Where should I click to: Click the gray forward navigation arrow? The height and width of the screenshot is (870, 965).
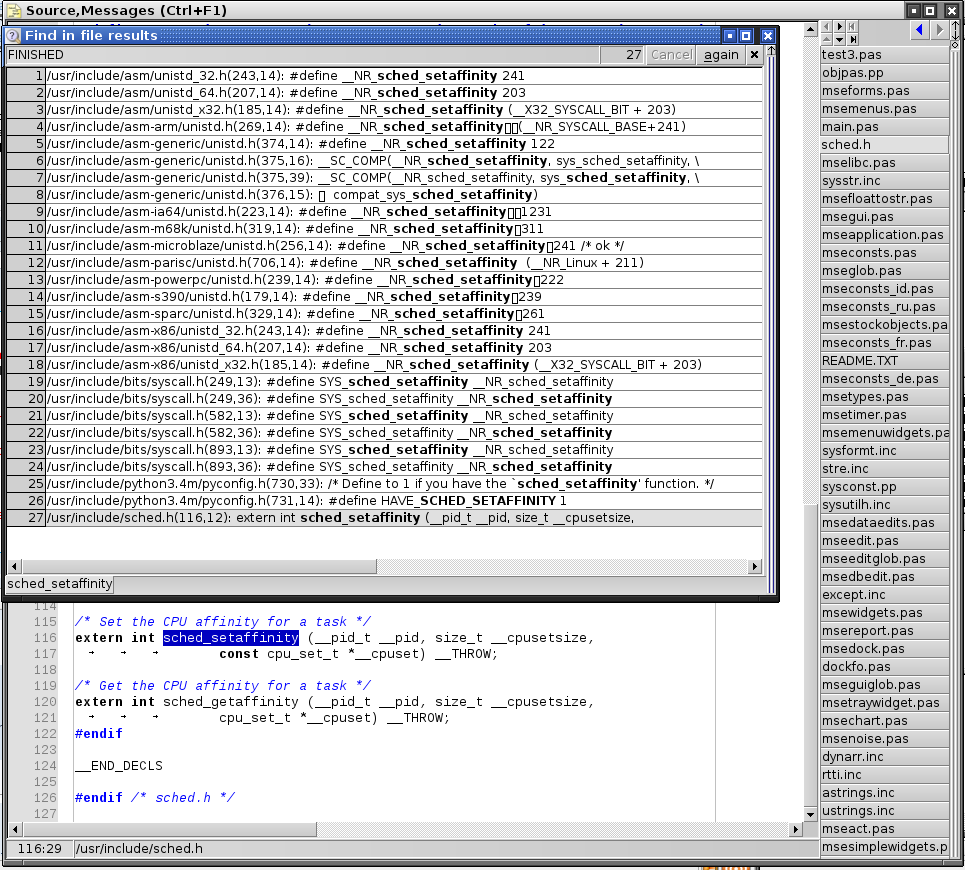pos(940,31)
